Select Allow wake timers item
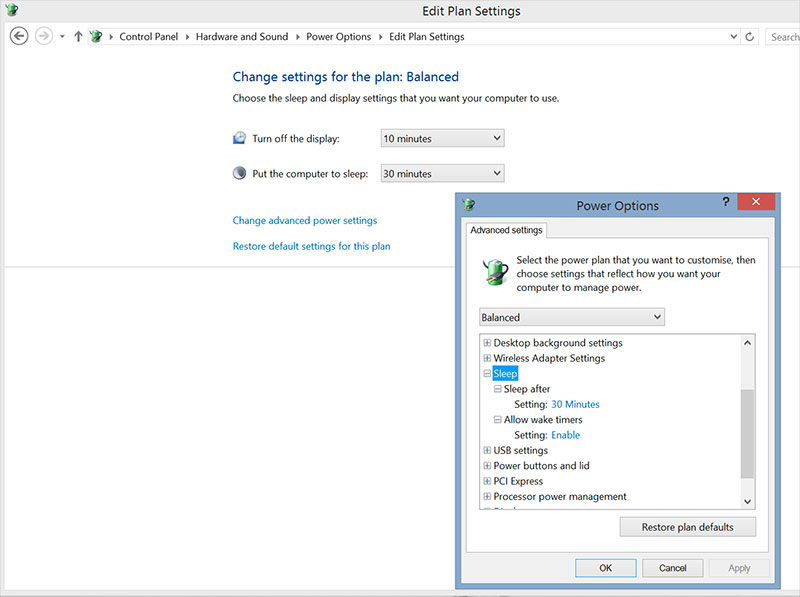Viewport: 800px width, 597px height. 543,419
